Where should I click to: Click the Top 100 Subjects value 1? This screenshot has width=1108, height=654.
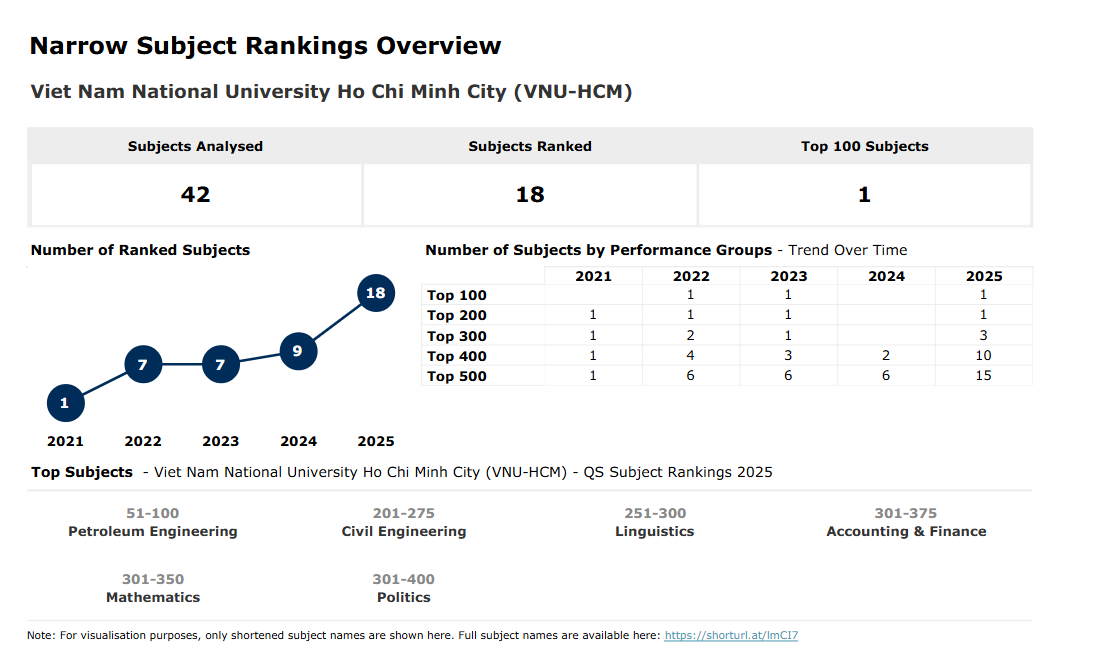(864, 194)
